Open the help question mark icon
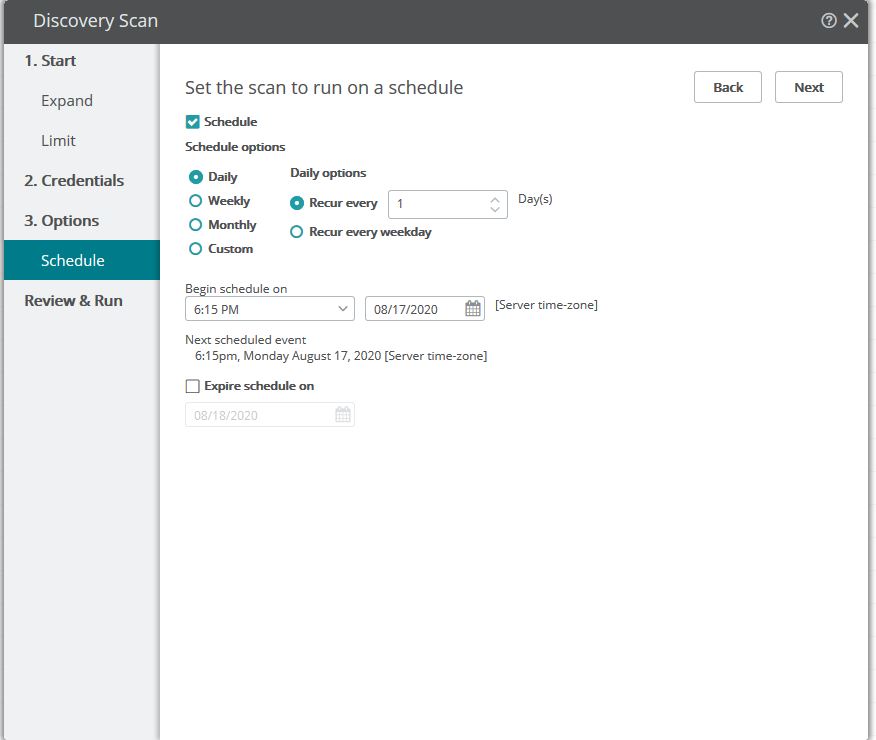The image size is (876, 740). [x=829, y=21]
